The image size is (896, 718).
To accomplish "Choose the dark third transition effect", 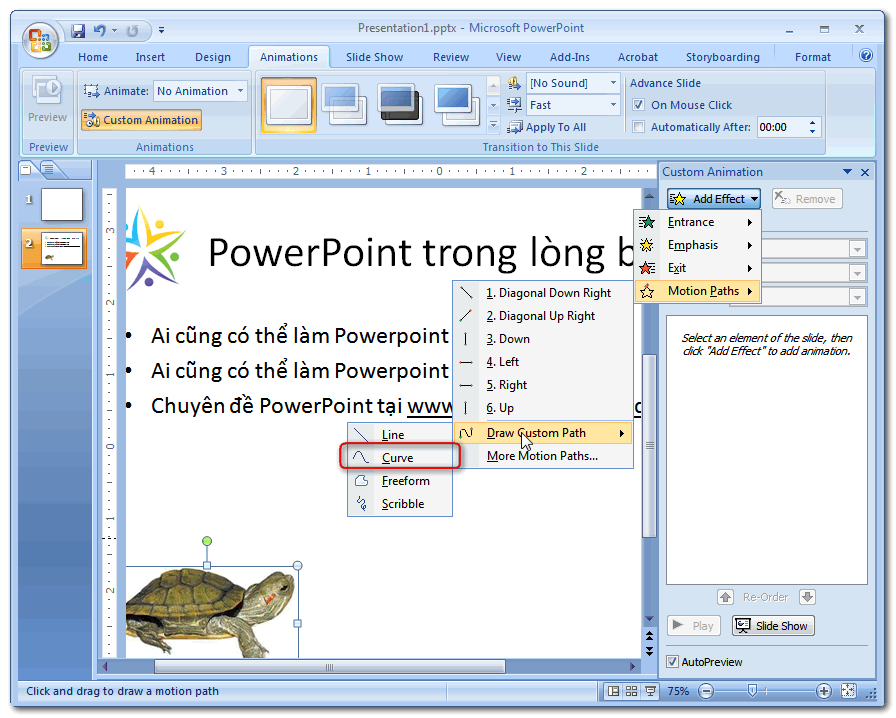I will (x=401, y=104).
